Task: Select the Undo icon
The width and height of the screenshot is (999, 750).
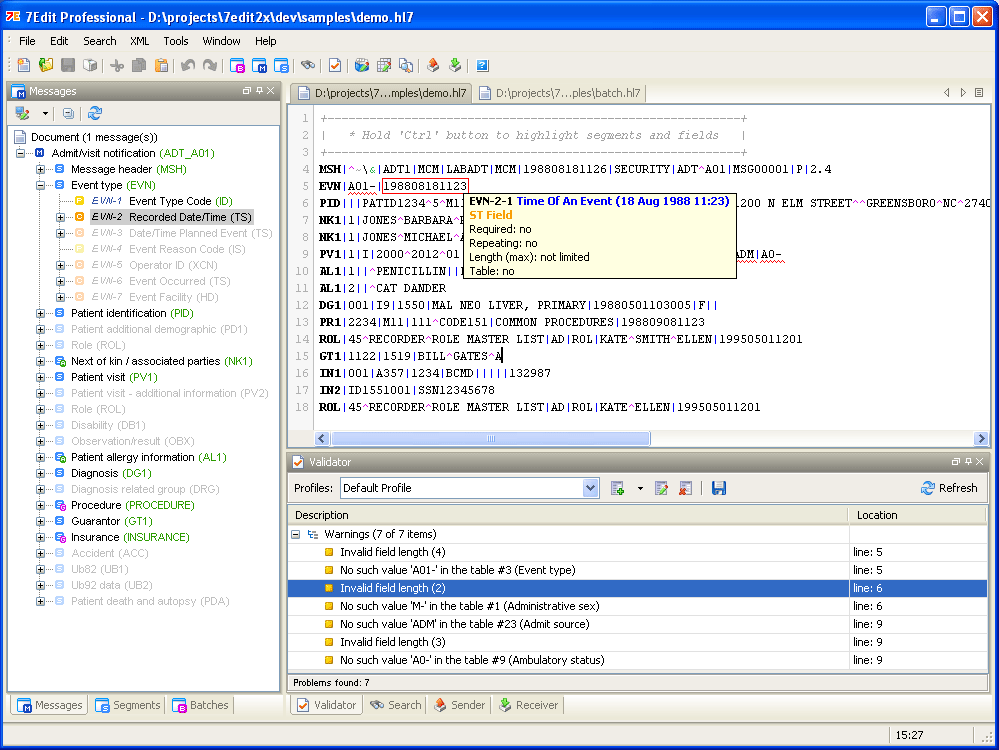Action: pos(186,64)
